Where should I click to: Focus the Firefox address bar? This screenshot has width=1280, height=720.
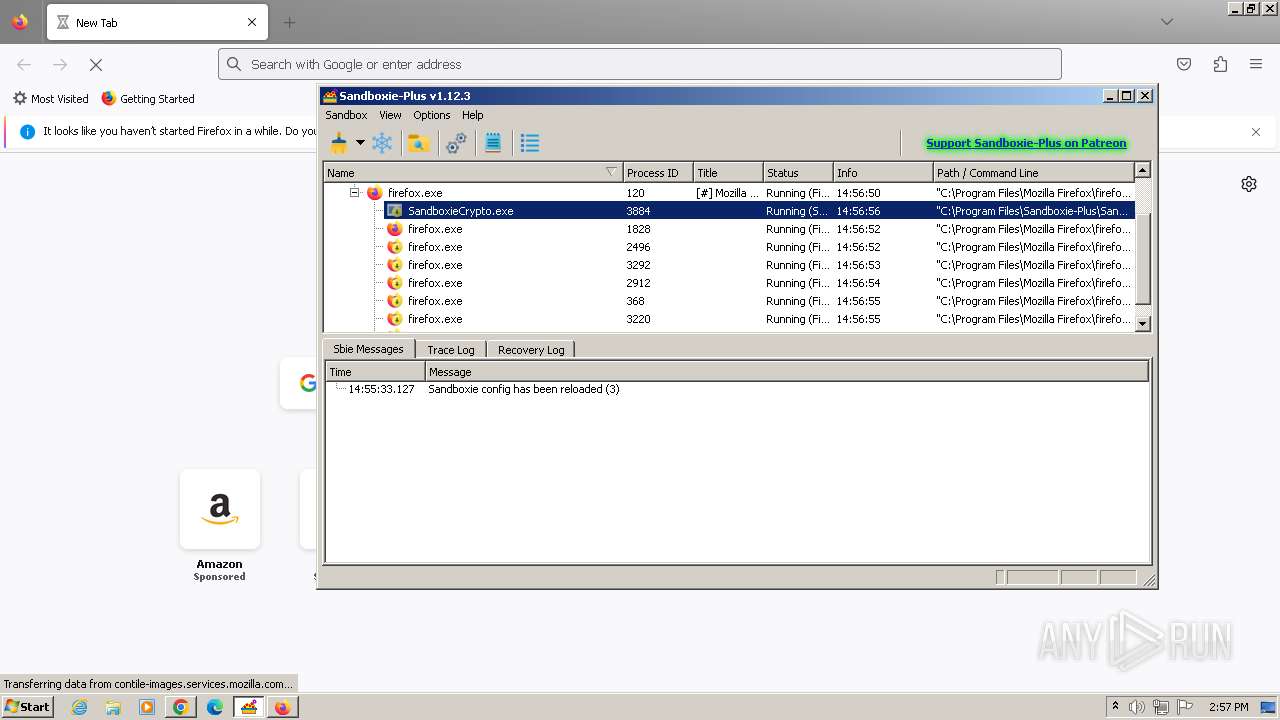pos(640,64)
